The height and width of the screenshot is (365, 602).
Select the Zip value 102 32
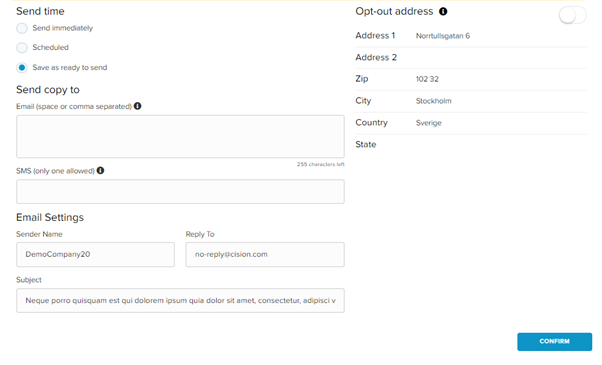coord(427,79)
